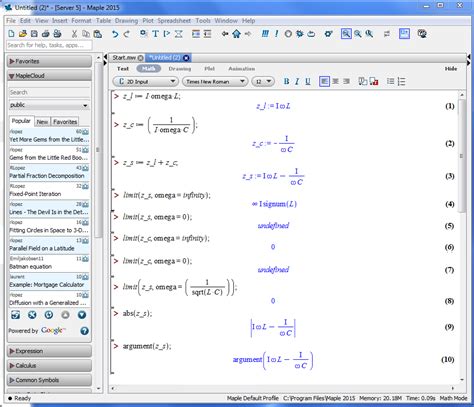Viewport: 474px width, 407px height.
Task: Set right text alignment
Action: click(347, 81)
